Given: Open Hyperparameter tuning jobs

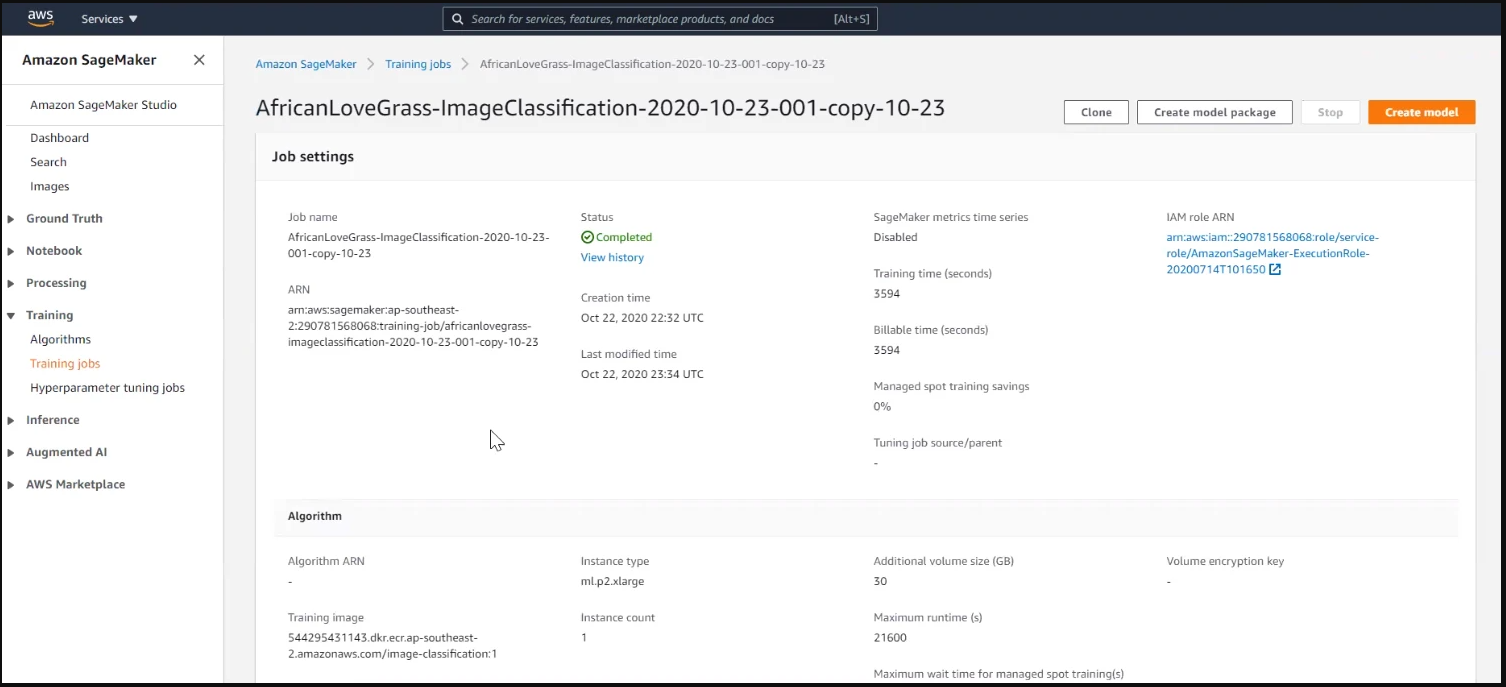Looking at the screenshot, I should pos(107,388).
